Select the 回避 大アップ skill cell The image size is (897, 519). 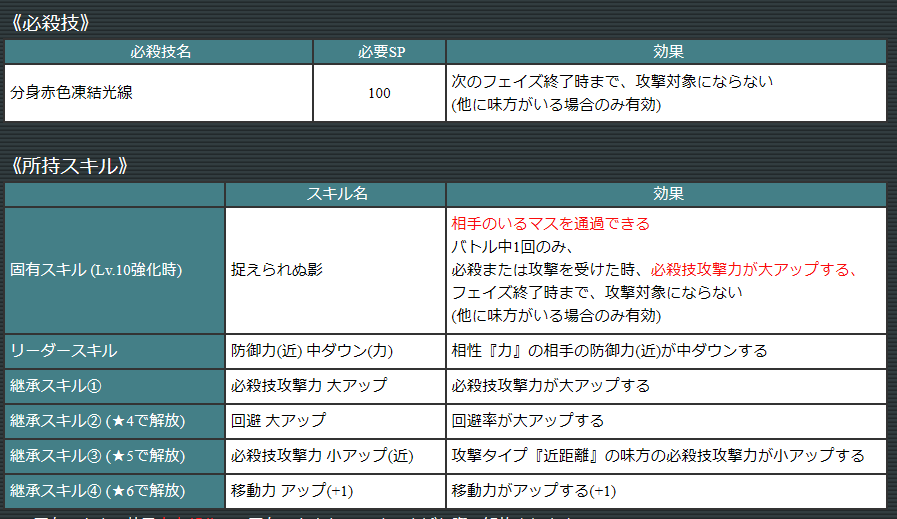[336, 421]
